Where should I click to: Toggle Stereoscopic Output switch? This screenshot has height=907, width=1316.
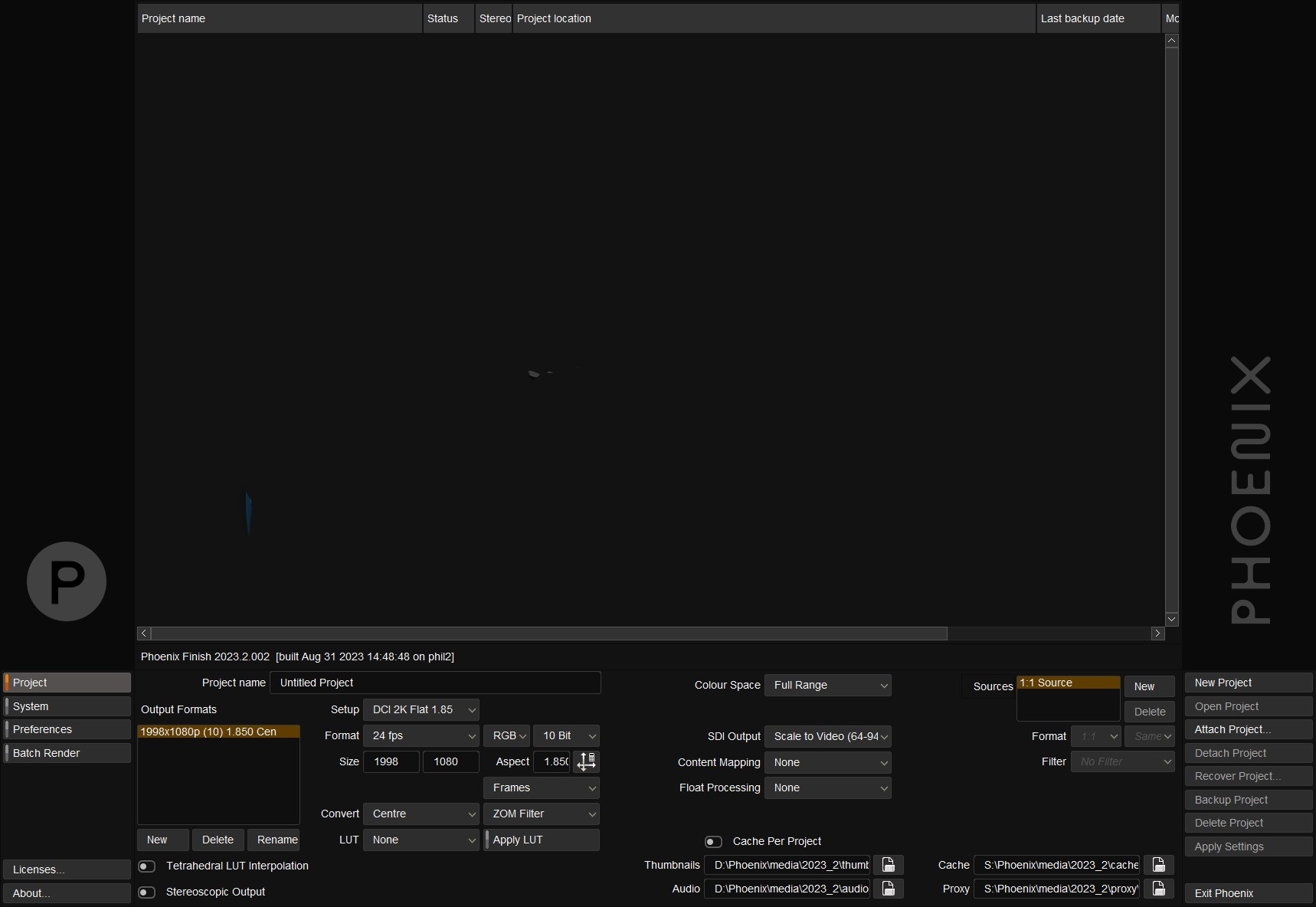pyautogui.click(x=146, y=892)
